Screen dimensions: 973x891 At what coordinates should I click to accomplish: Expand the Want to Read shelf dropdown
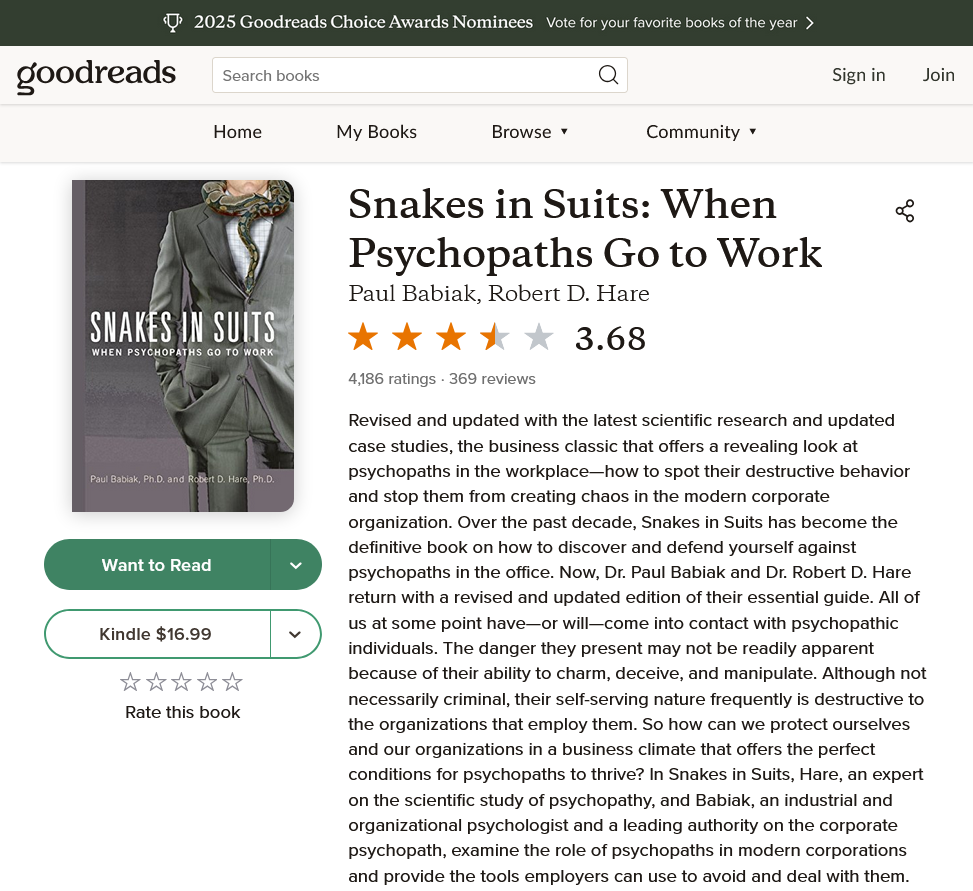pyautogui.click(x=296, y=565)
